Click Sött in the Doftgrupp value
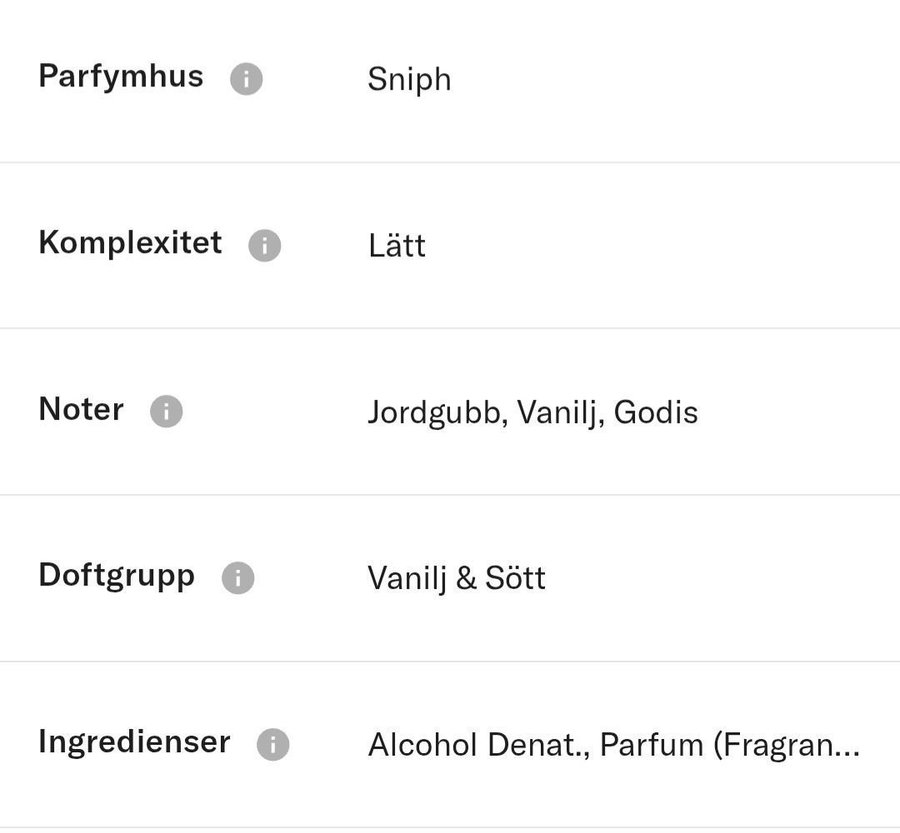 pyautogui.click(x=515, y=578)
